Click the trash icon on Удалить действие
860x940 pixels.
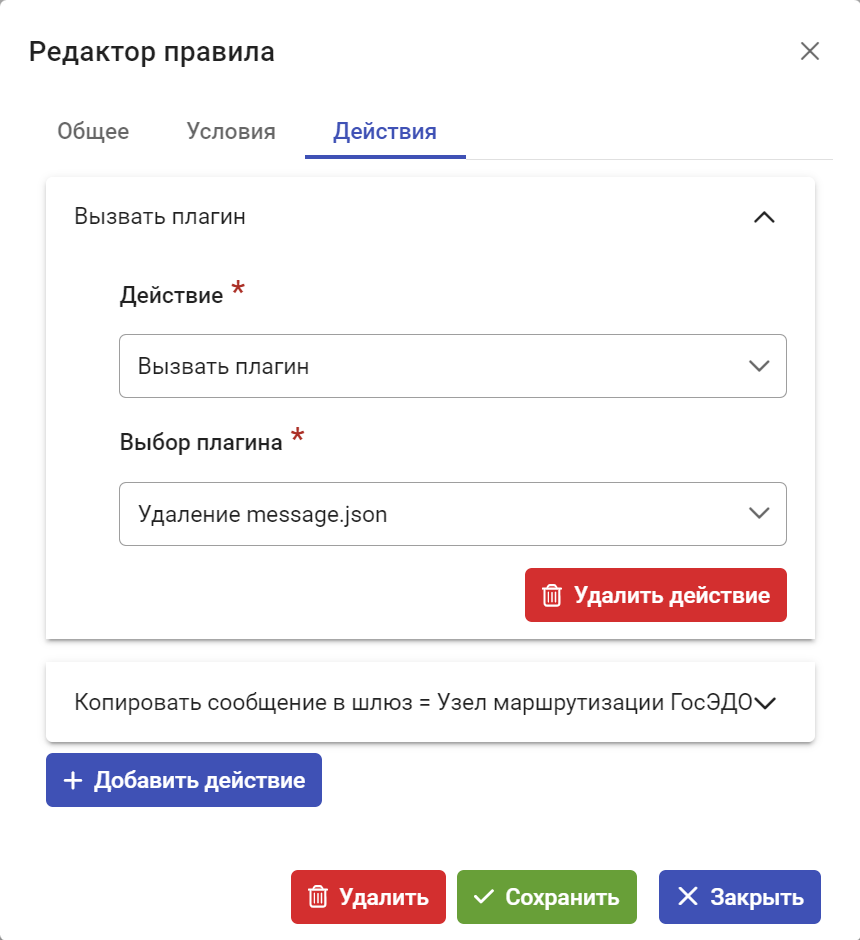[x=551, y=595]
